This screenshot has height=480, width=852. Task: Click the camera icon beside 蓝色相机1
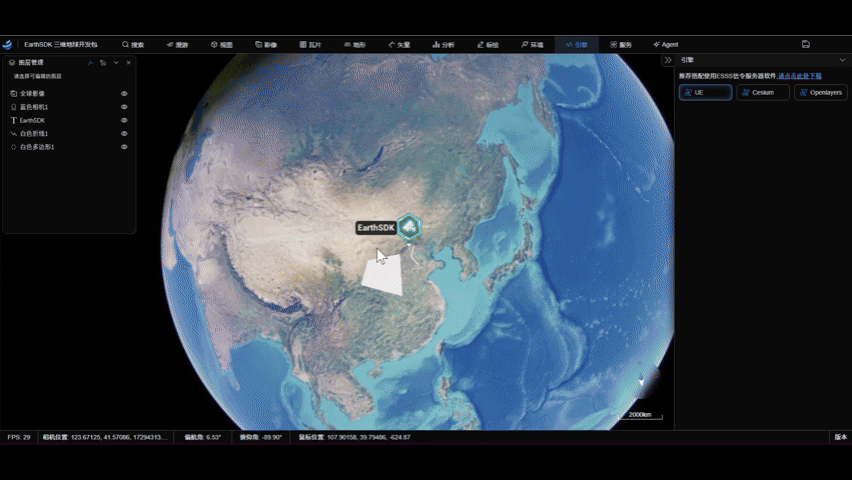(14, 107)
